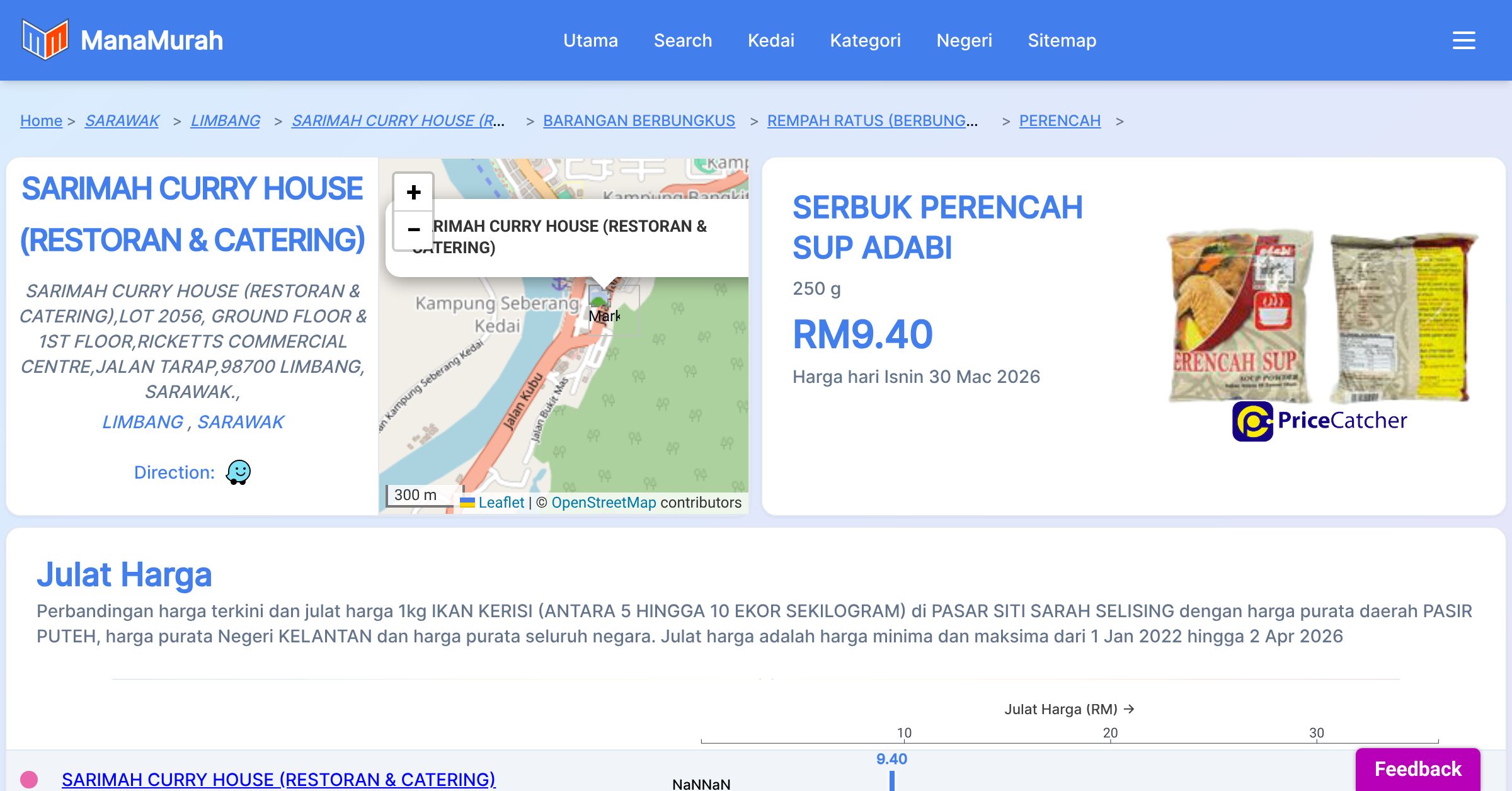The height and width of the screenshot is (791, 1512).
Task: Open the hamburger menu
Action: point(1463,40)
